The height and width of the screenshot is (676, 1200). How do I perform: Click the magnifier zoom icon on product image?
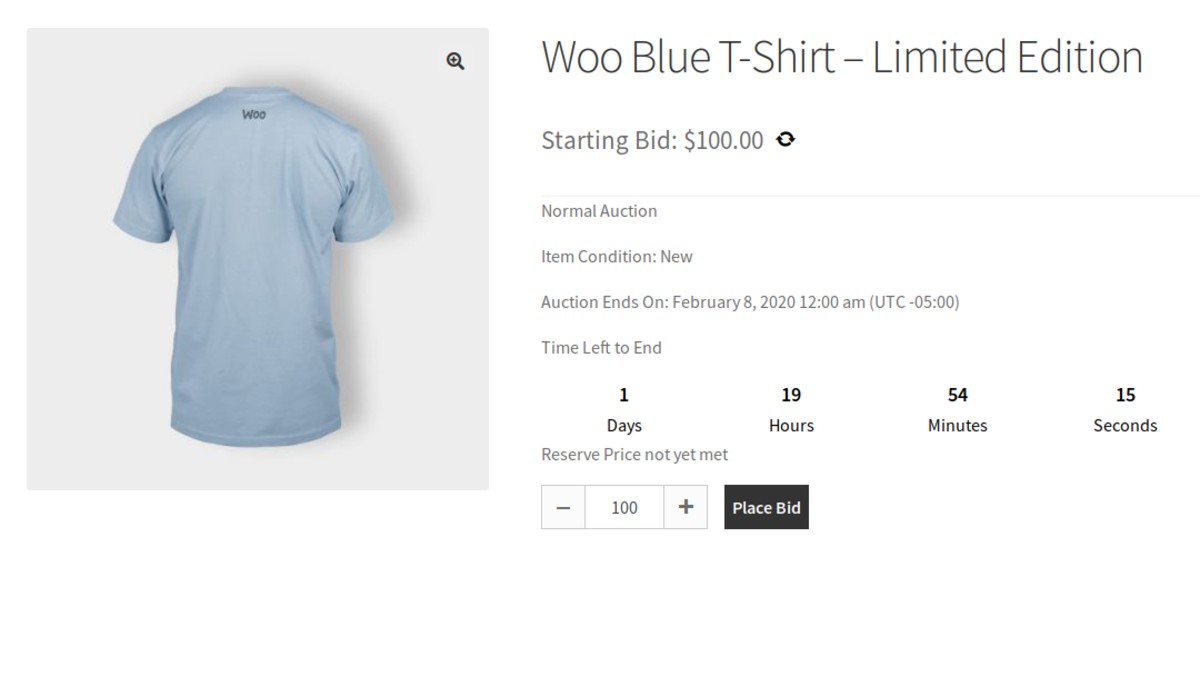(455, 62)
